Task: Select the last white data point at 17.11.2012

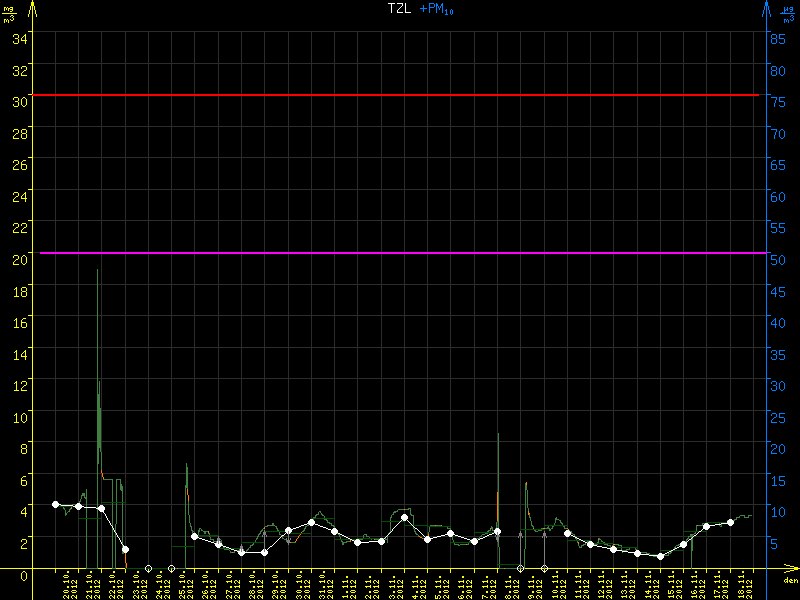Action: (x=730, y=522)
